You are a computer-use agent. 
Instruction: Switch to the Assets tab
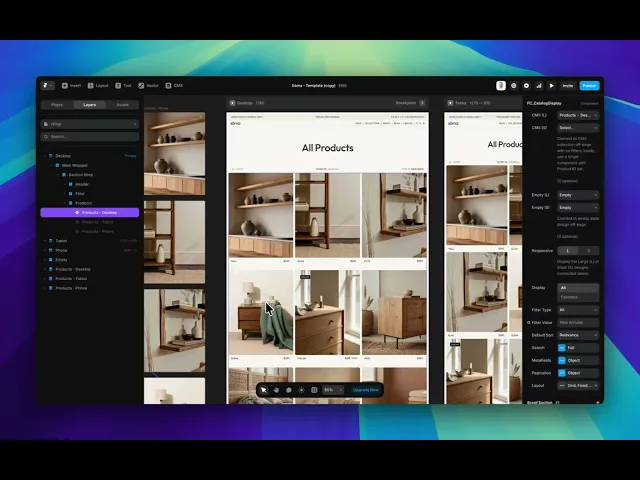122,105
